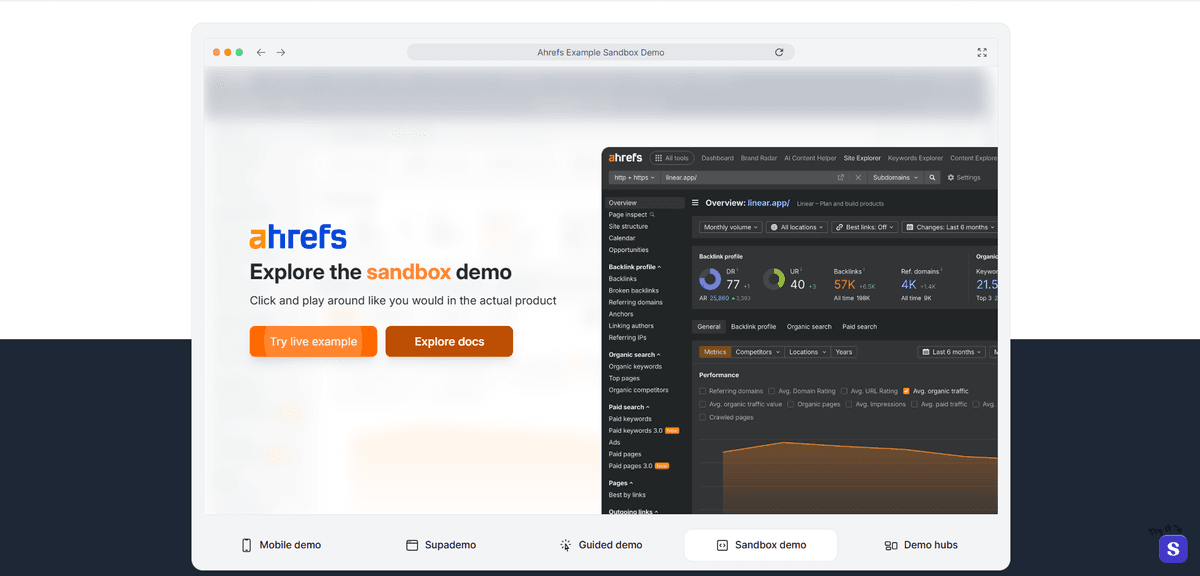The width and height of the screenshot is (1200, 576).
Task: Click the linear.app/ overview link
Action: 768,203
